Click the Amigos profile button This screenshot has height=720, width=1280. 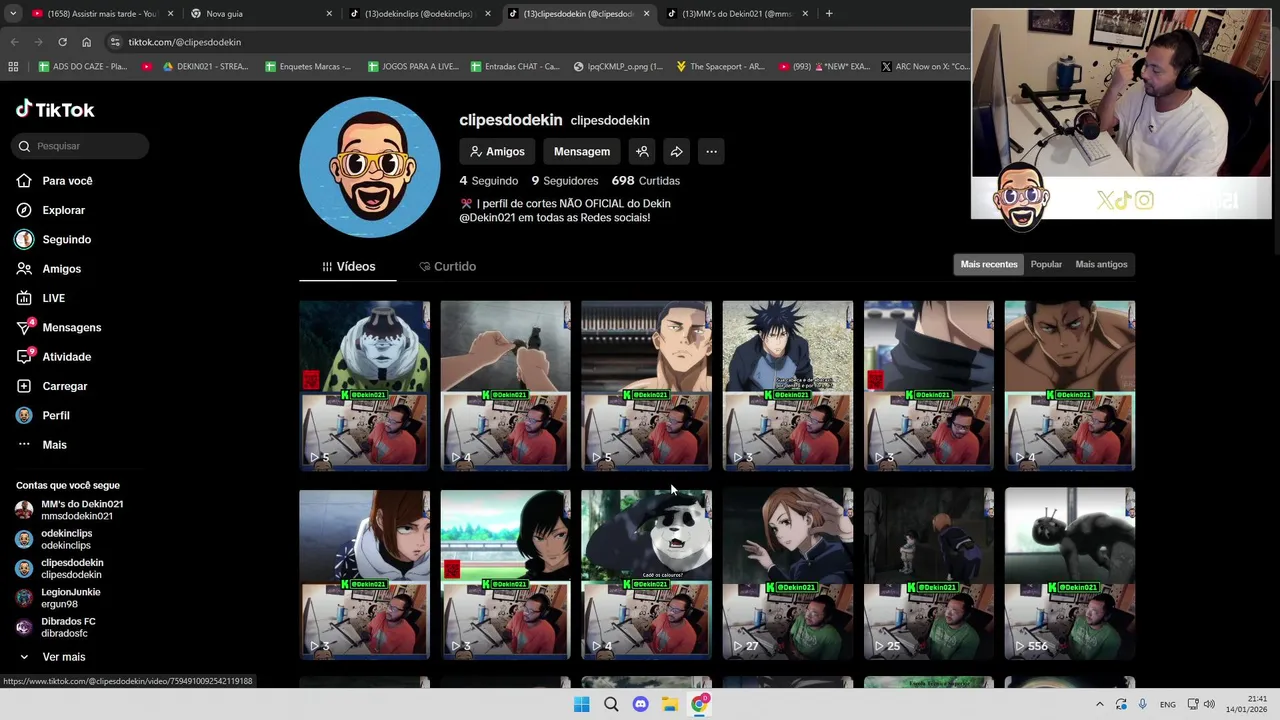497,152
